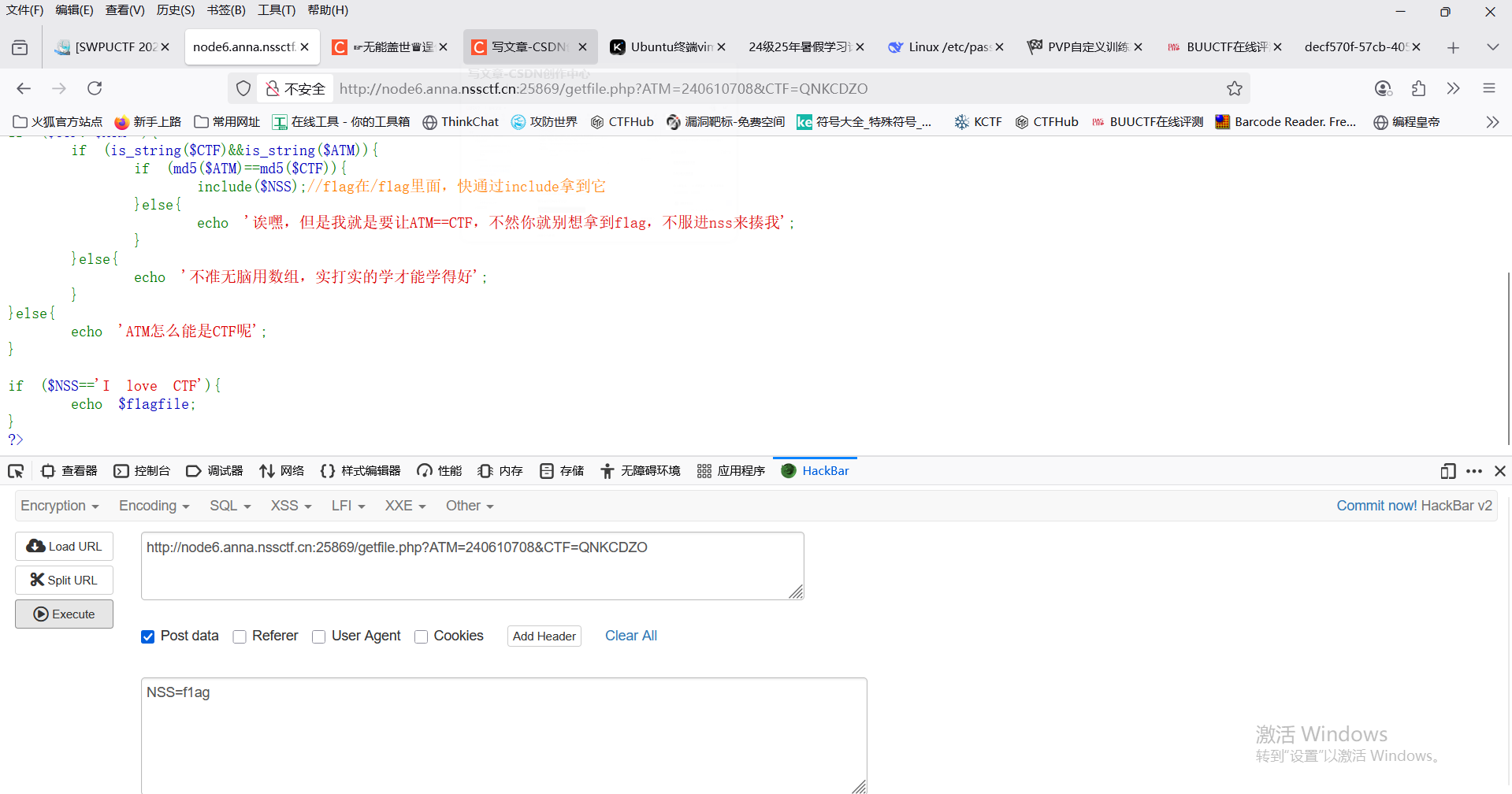Open the Network (网络) panel
This screenshot has height=794, width=1512.
(x=281, y=471)
